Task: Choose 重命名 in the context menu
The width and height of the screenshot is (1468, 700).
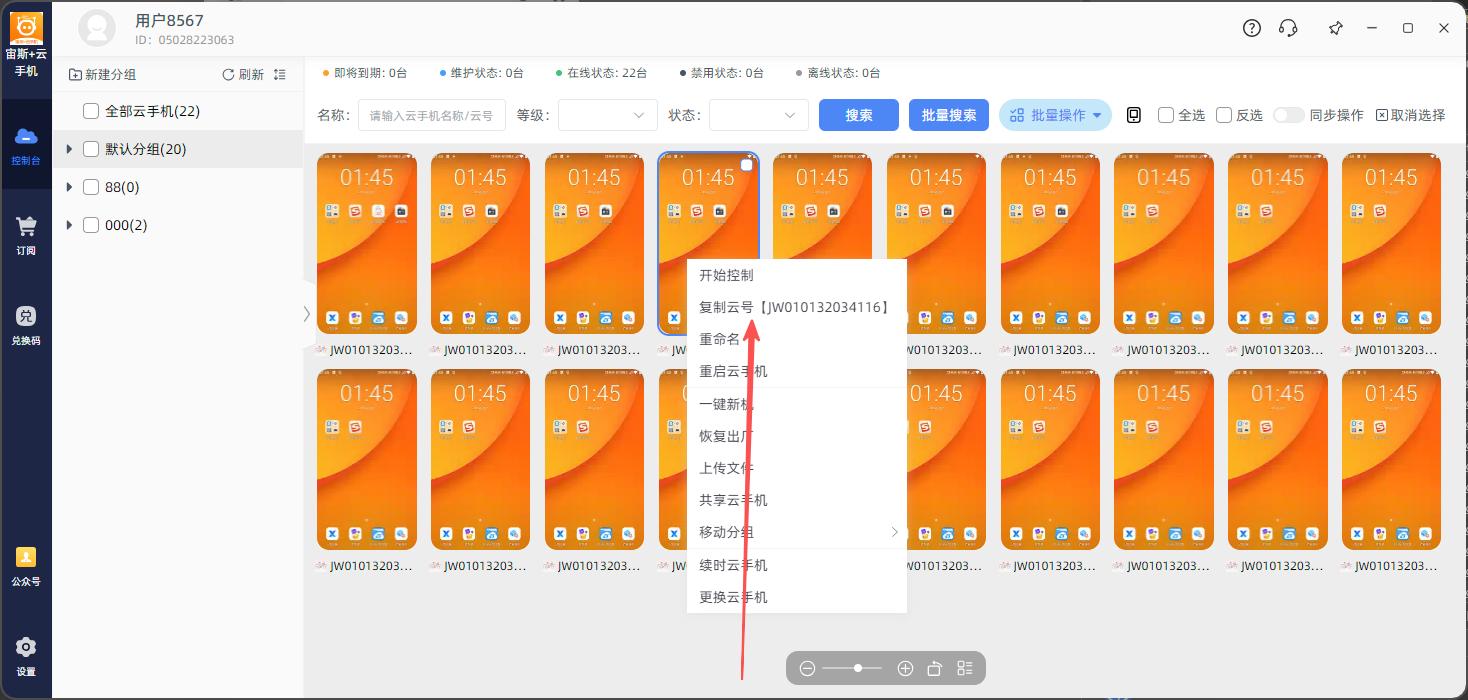Action: [x=797, y=339]
